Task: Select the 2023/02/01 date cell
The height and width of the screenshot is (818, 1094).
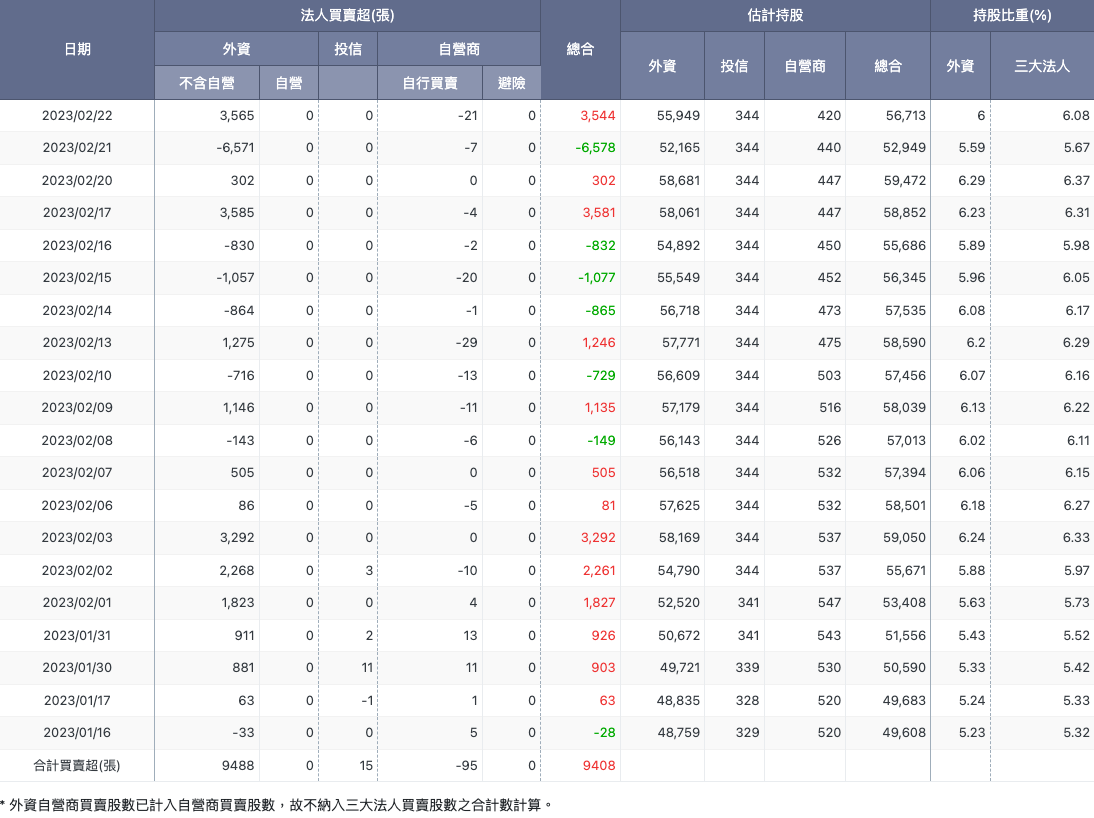Action: click(x=77, y=602)
